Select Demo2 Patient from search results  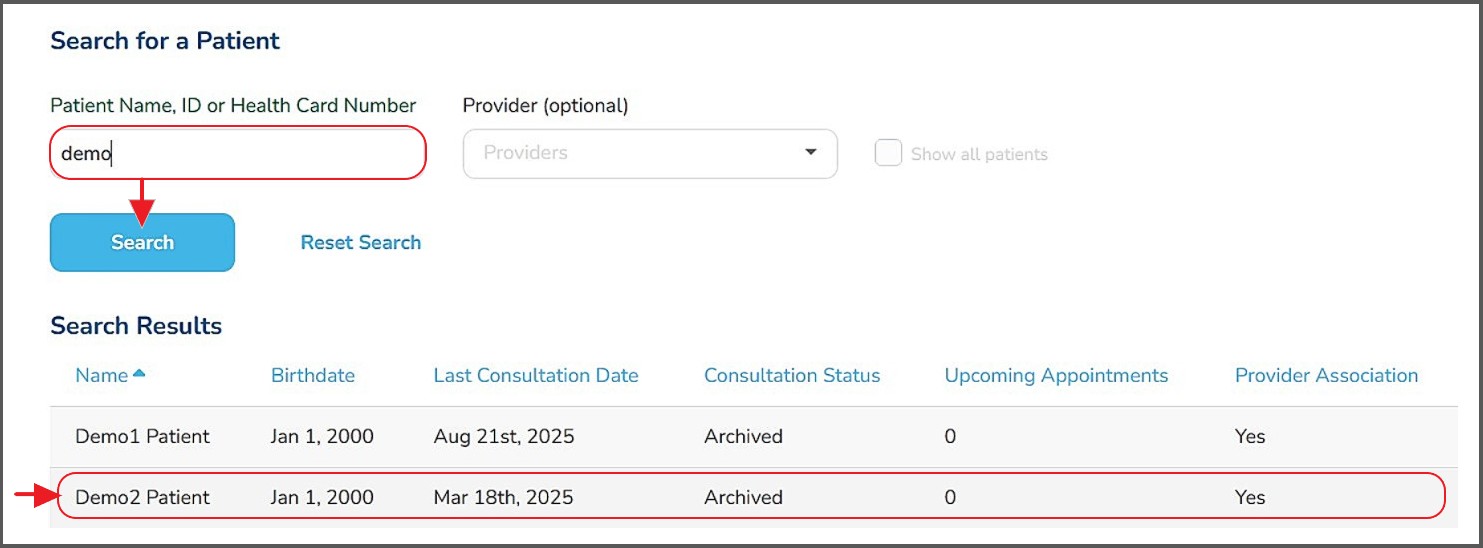click(x=142, y=497)
